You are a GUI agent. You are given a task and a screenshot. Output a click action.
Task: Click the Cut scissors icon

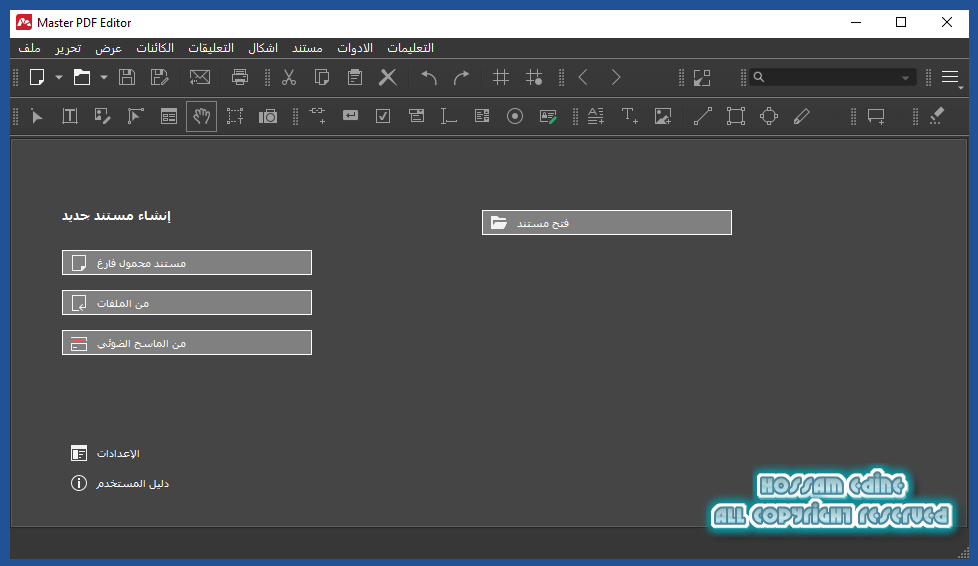288,77
